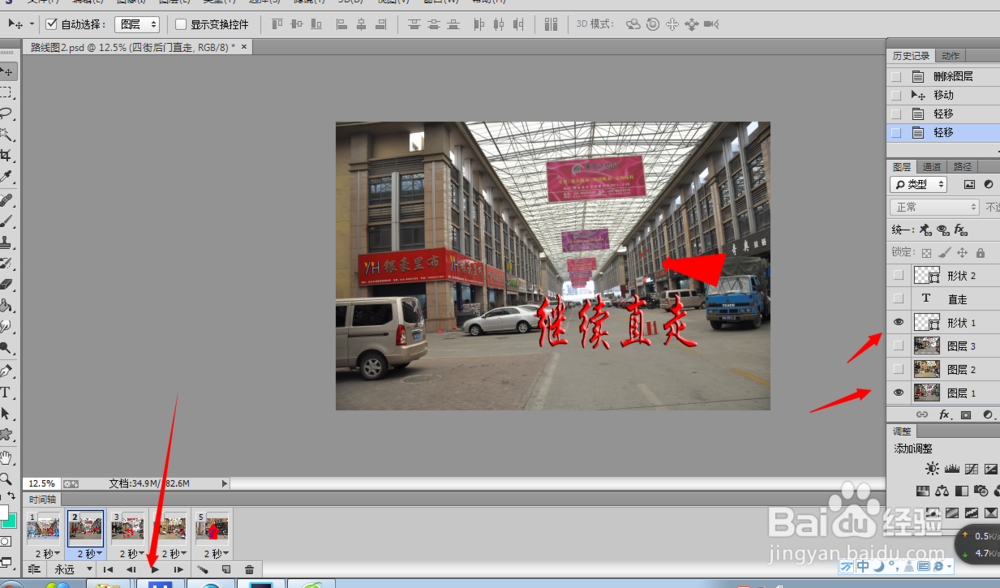Click the auto-align layers icon
Screen dimensions: 1000x588
click(551, 24)
